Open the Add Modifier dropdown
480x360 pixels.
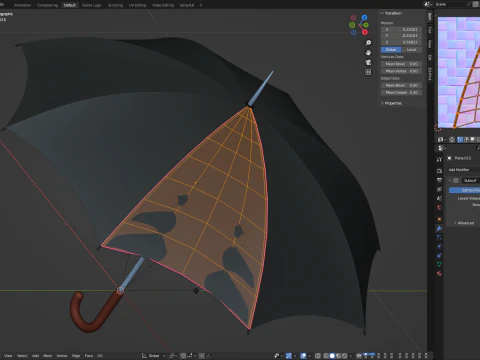pos(463,170)
